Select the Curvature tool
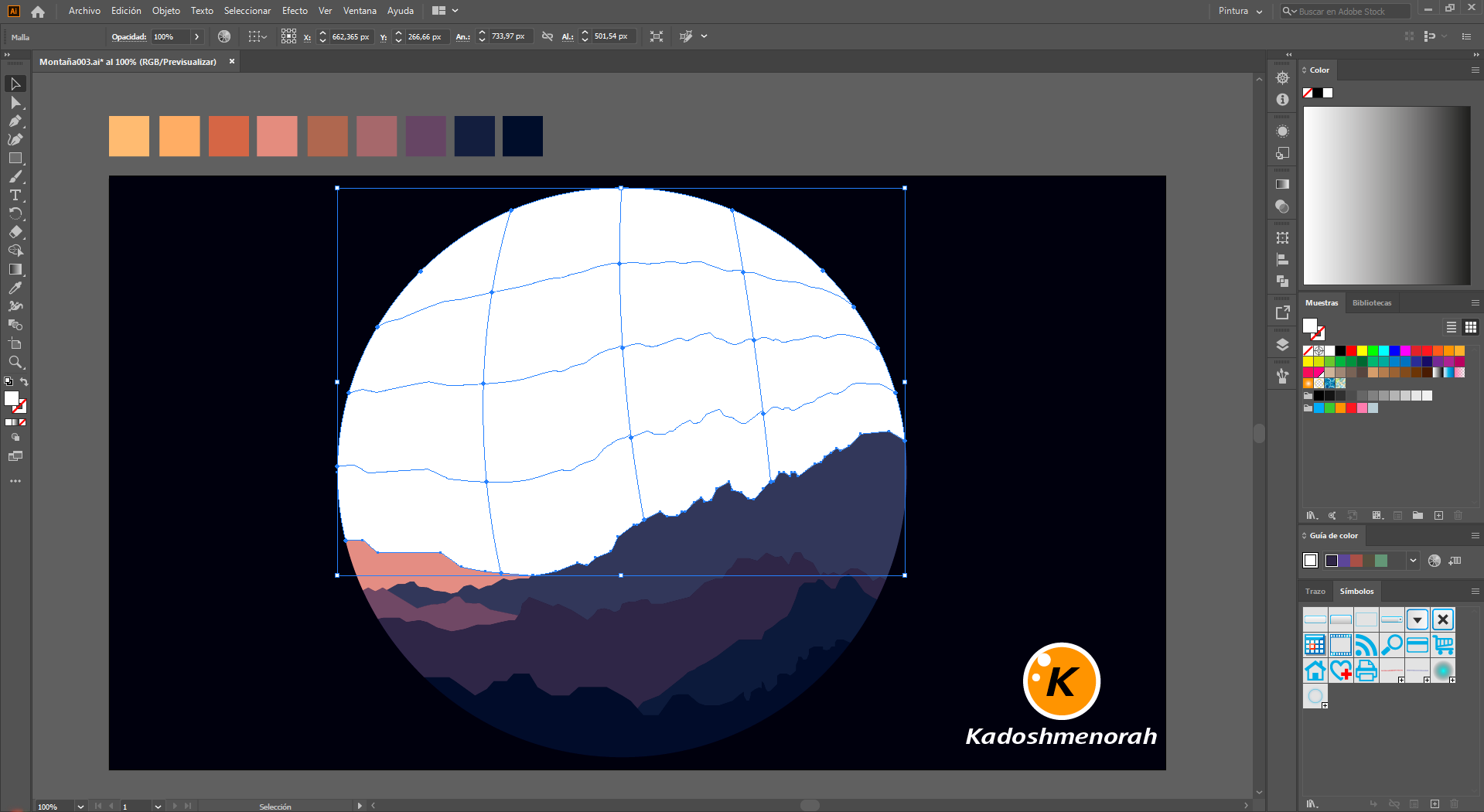Image resolution: width=1484 pixels, height=812 pixels. [15, 139]
